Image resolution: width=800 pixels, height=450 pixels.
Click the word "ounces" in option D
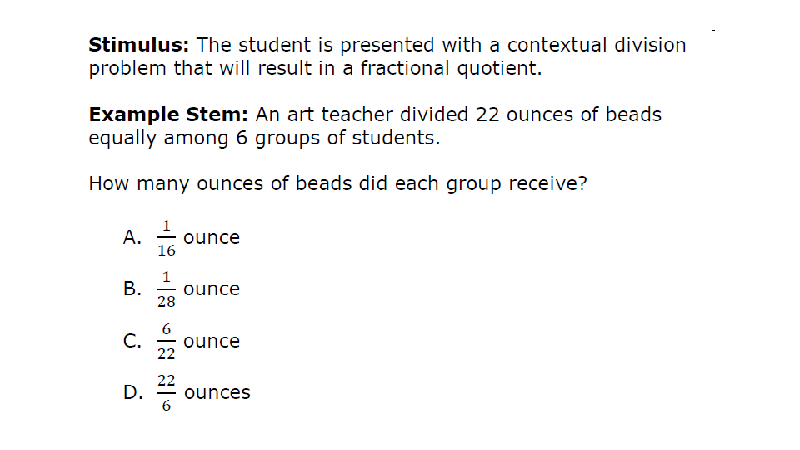(217, 393)
